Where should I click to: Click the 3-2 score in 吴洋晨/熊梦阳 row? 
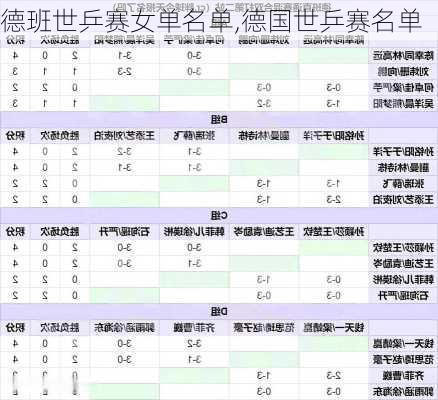click(x=264, y=104)
